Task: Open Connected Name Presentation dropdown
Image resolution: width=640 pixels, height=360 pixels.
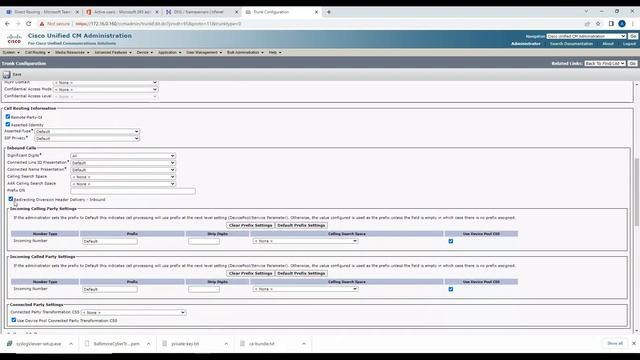Action: [x=123, y=169]
